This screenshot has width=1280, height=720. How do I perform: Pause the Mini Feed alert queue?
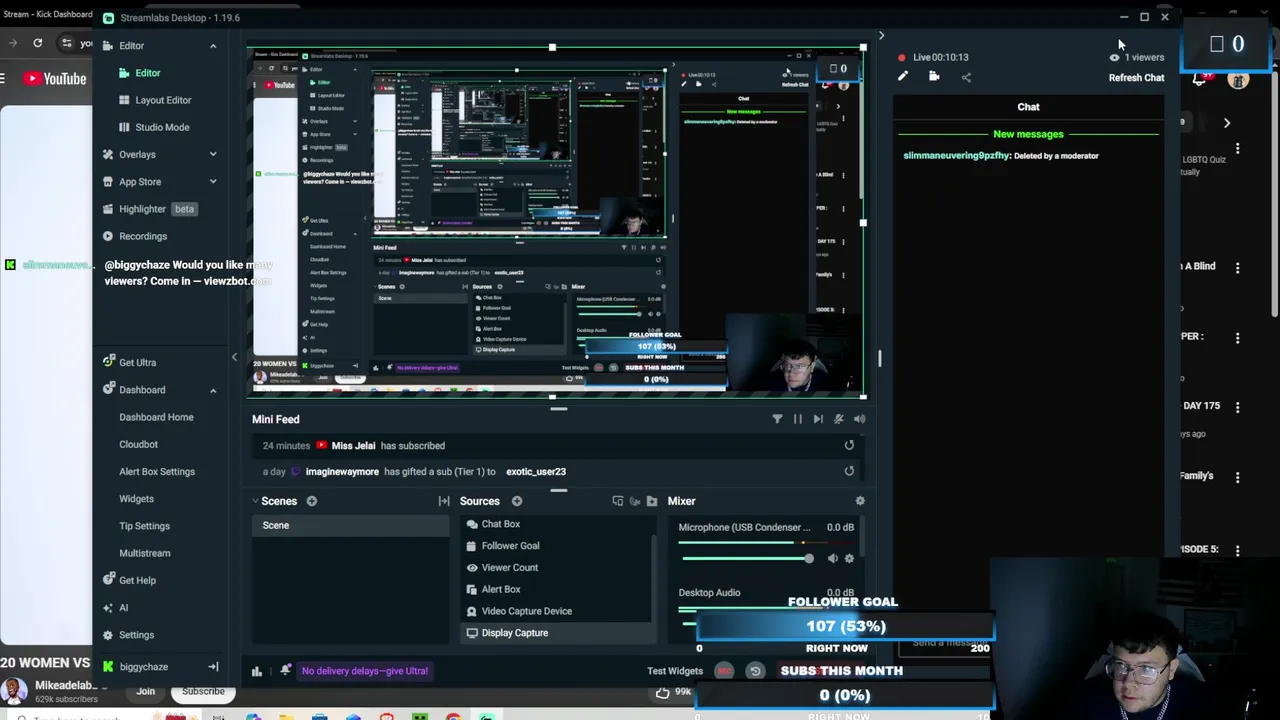(797, 419)
